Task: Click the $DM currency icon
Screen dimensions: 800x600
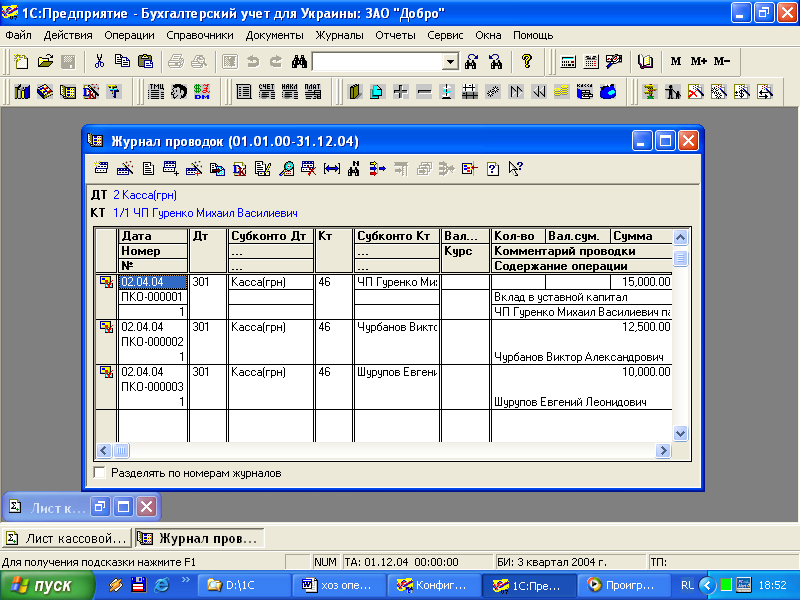Action: coord(202,92)
